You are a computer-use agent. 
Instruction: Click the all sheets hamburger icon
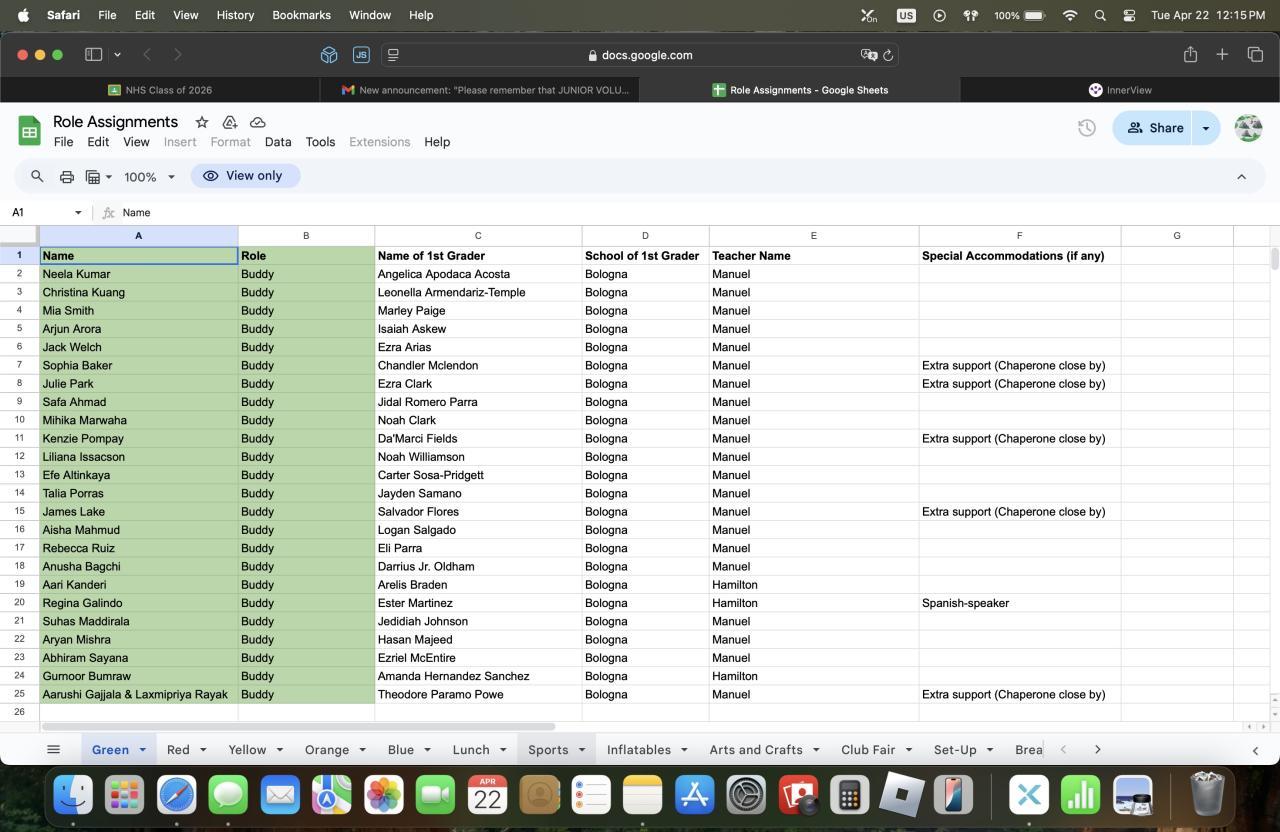(x=54, y=749)
